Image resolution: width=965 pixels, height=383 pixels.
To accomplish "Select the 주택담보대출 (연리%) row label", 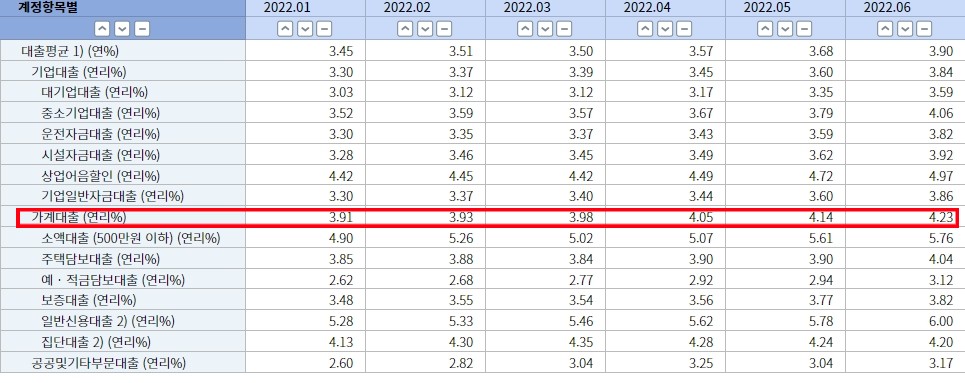I will pyautogui.click(x=100, y=259).
